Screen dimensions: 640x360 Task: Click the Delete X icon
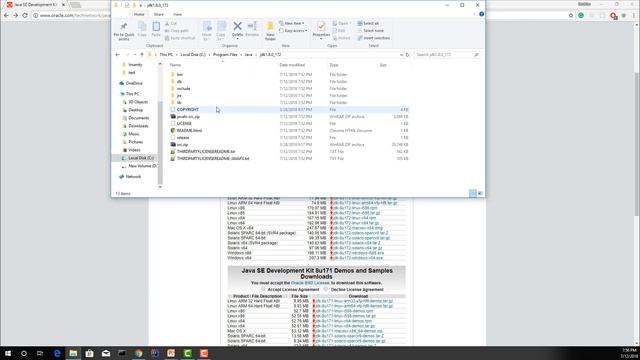237,26
